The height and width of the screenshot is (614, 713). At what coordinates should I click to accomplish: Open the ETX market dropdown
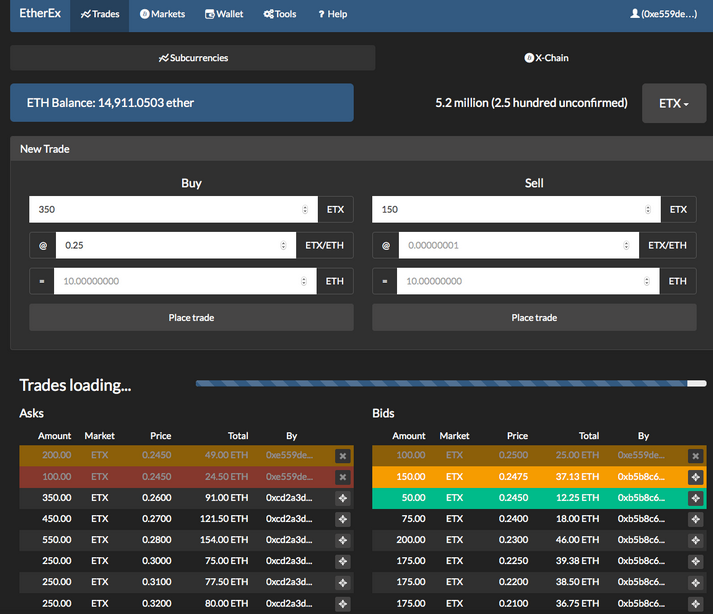(x=674, y=103)
